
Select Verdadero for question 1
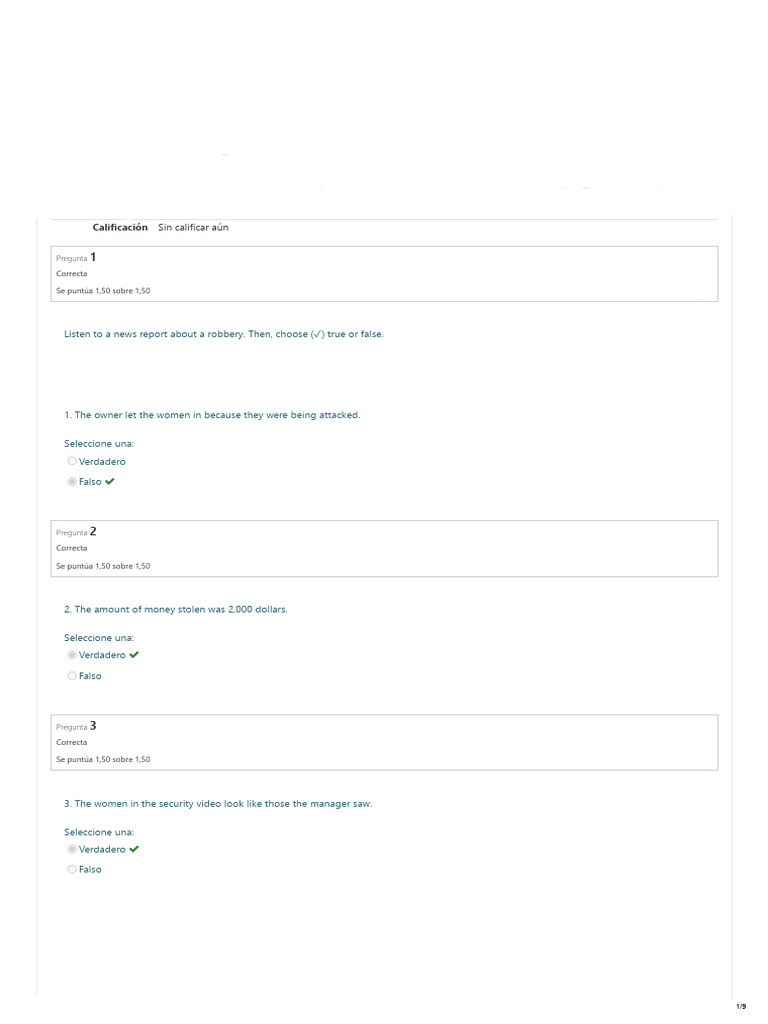pos(72,461)
